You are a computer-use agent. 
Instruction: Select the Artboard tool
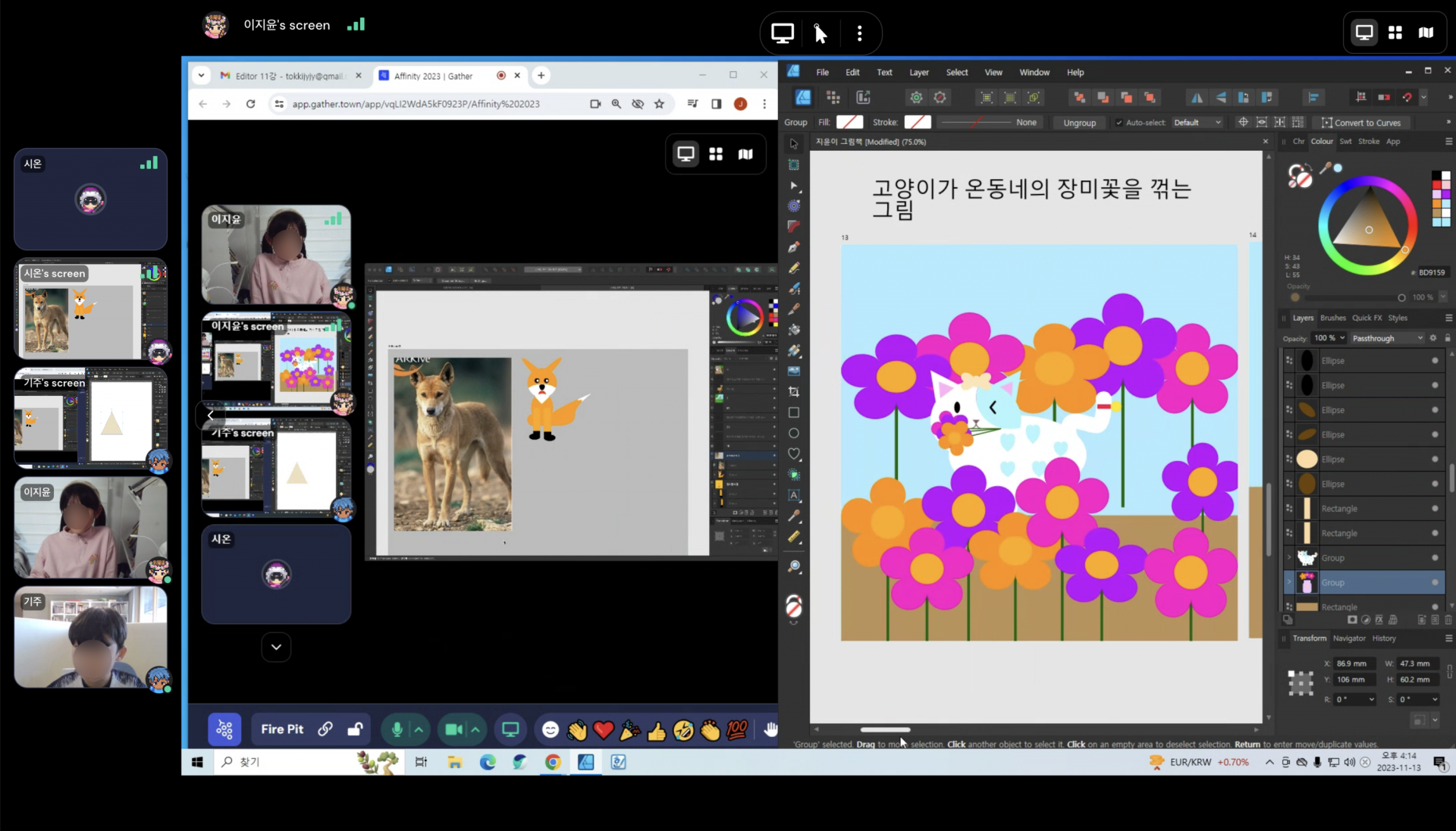pos(794,165)
